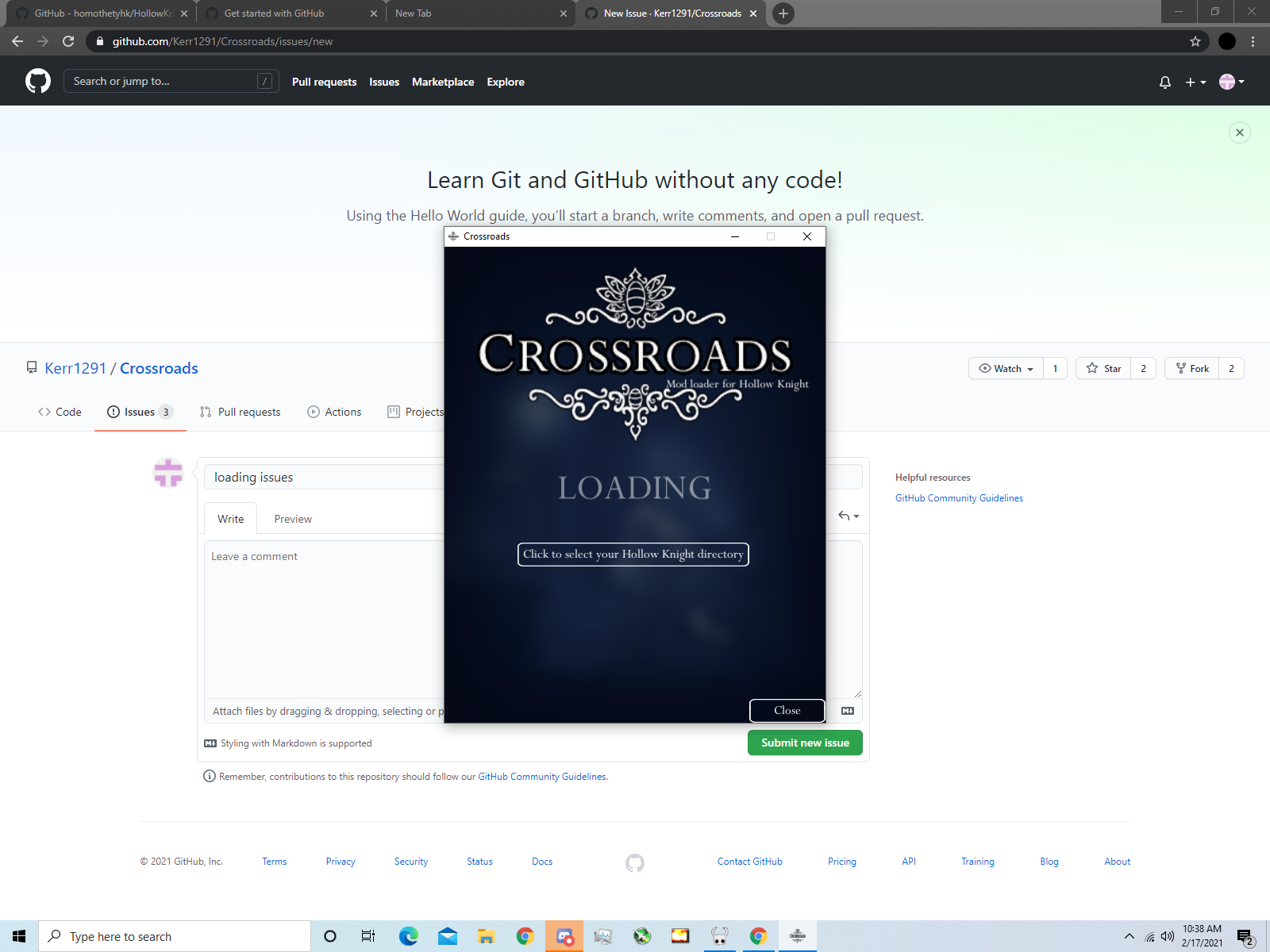This screenshot has height=952, width=1270.
Task: Click the Markdown icon beside attach bar
Action: pyautogui.click(x=848, y=711)
